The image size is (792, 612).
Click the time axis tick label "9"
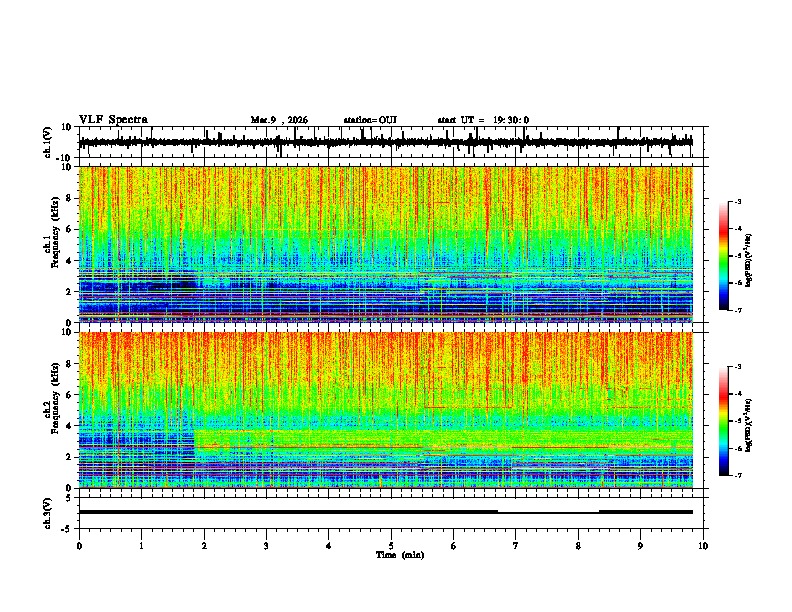(640, 546)
